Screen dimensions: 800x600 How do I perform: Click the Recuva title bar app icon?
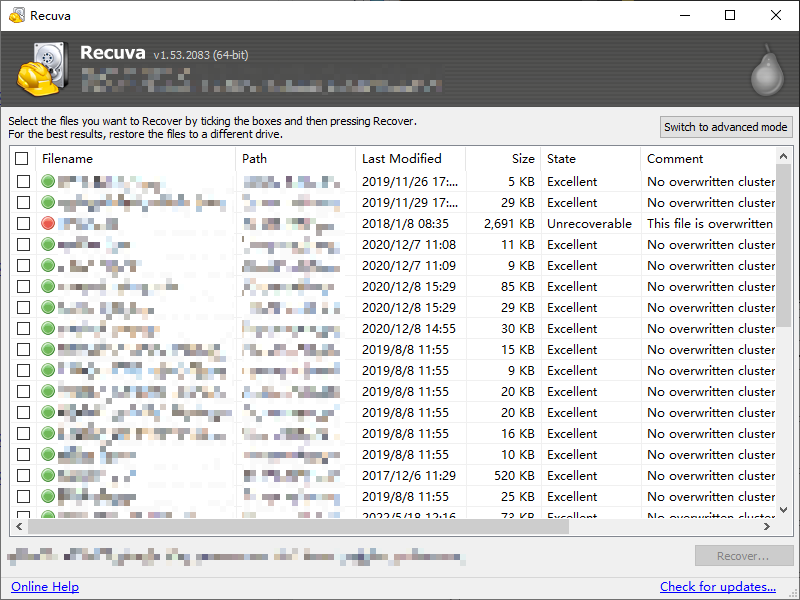(x=15, y=15)
